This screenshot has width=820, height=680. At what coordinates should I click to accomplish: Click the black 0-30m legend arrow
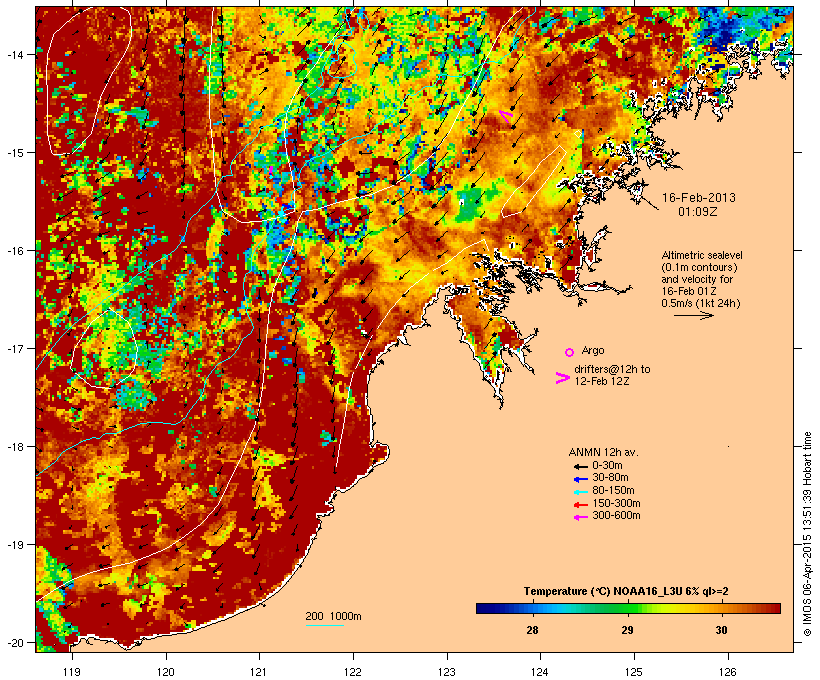[x=580, y=466]
